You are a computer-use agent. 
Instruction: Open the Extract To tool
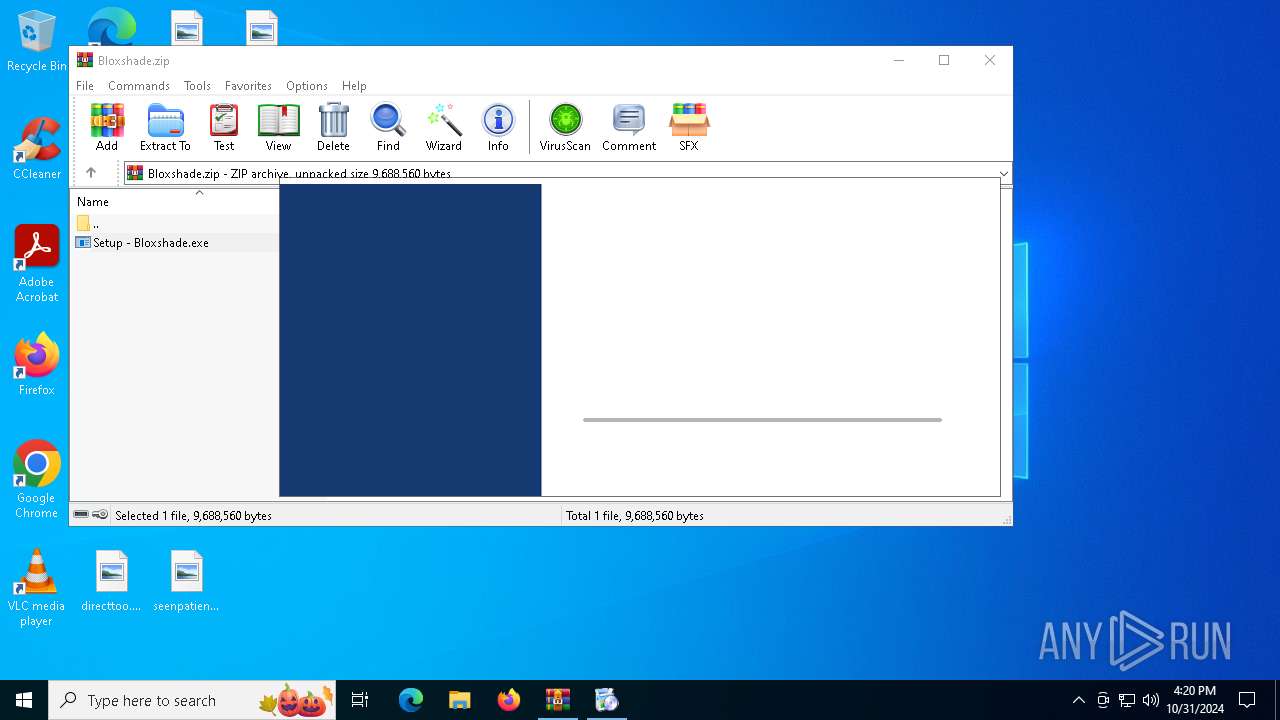coord(165,127)
